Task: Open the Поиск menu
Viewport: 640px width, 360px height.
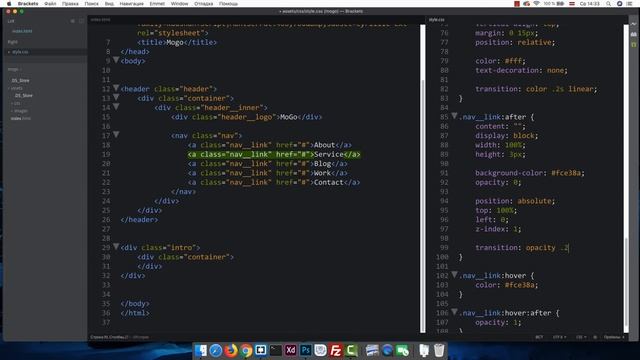Action: (x=91, y=4)
